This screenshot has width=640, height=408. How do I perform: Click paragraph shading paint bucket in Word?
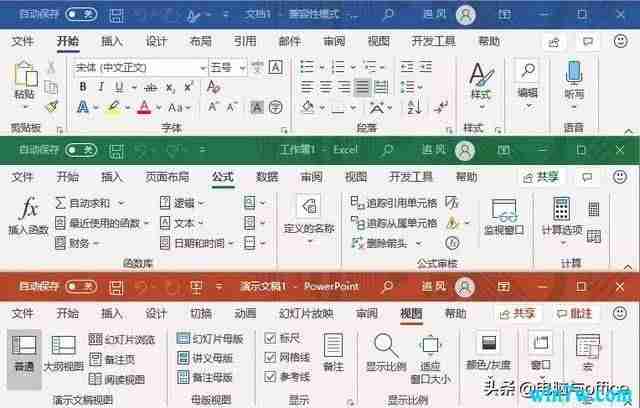point(308,107)
